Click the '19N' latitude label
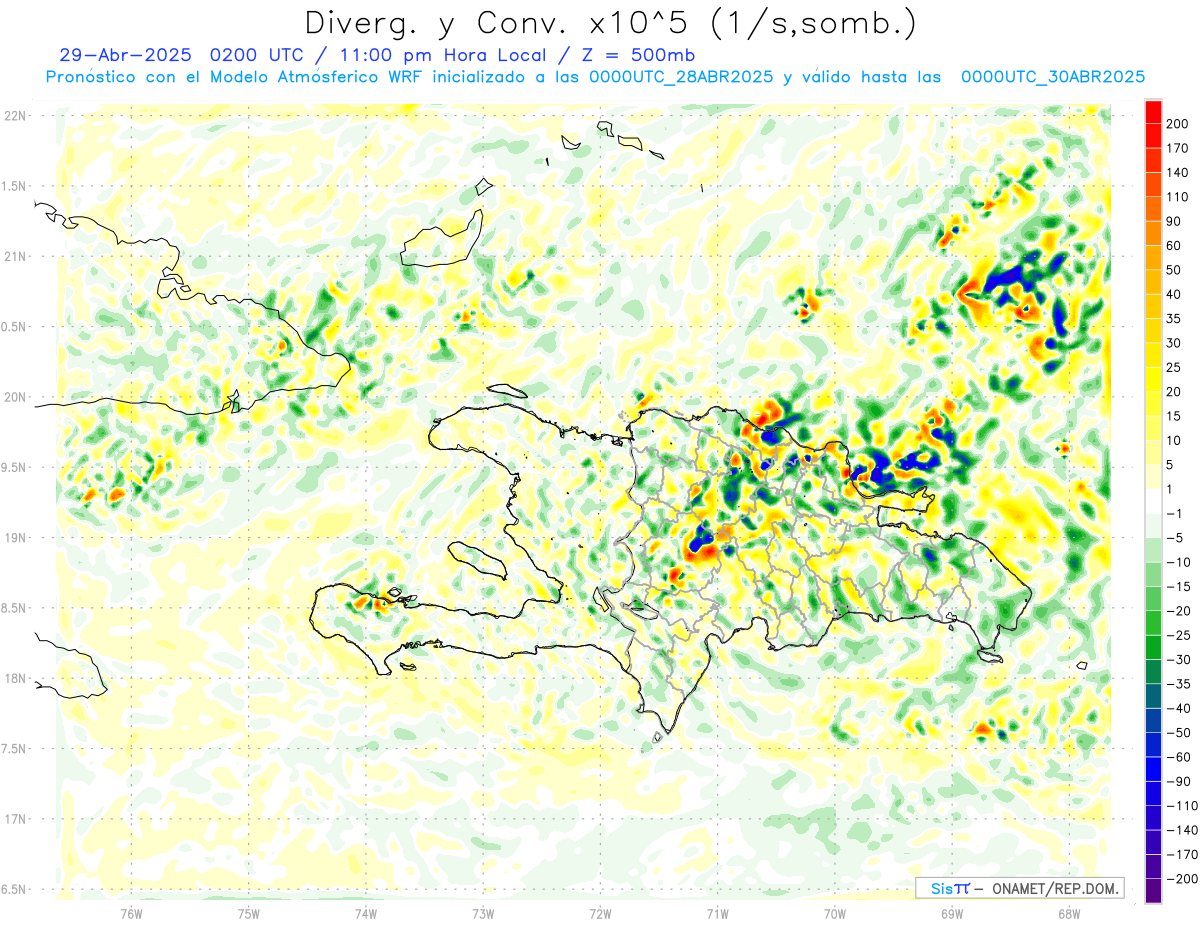Viewport: 1200px width, 927px height. pos(16,537)
